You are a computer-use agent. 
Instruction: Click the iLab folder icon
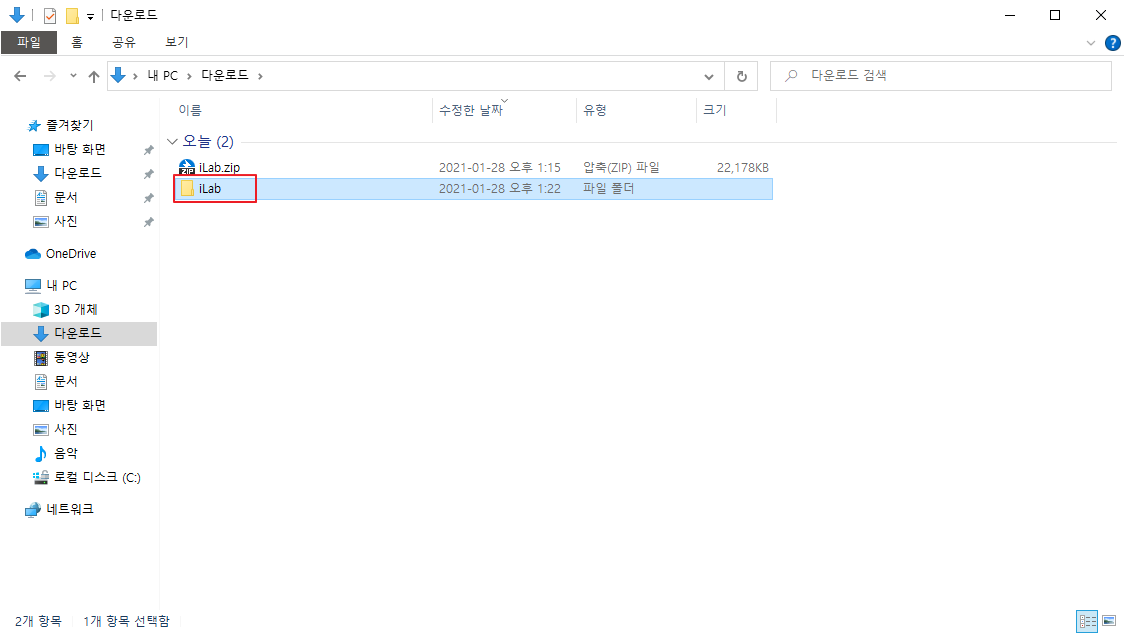(187, 189)
